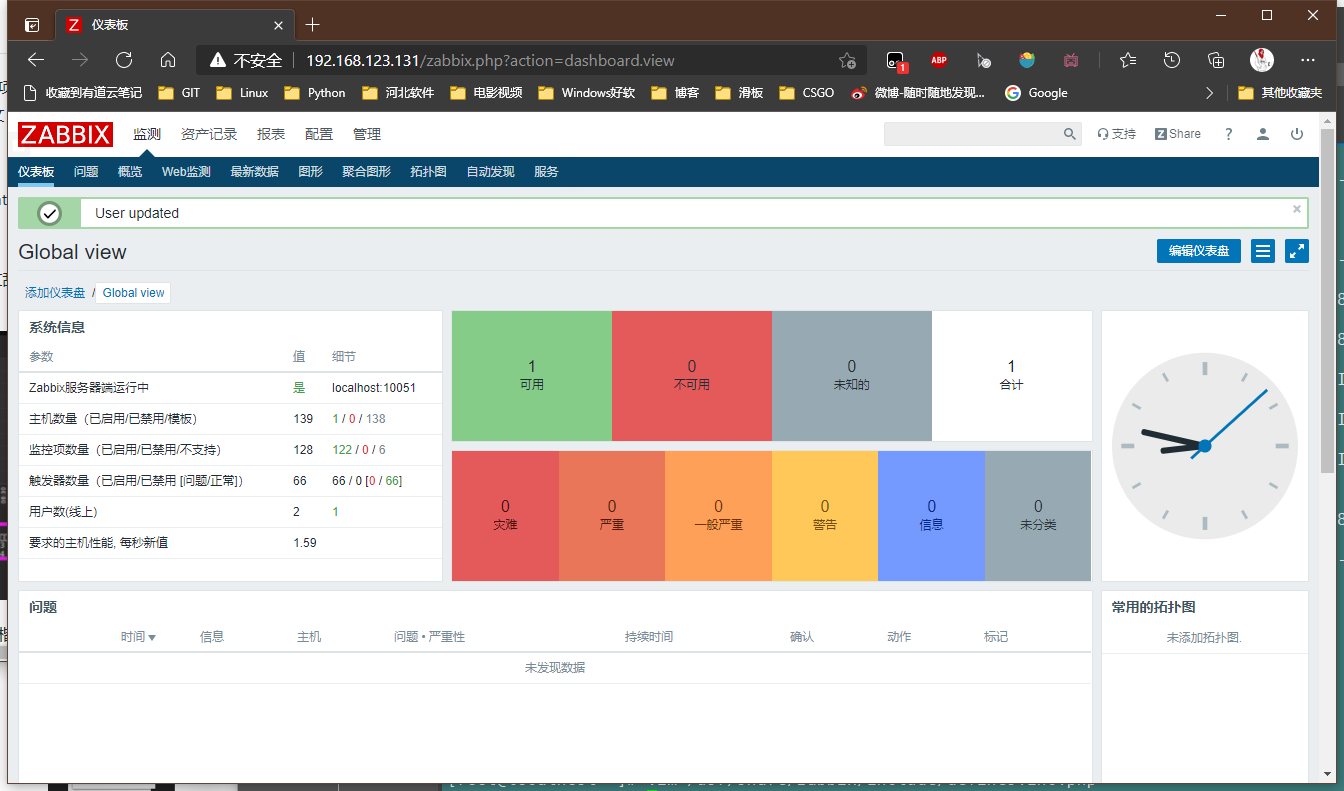This screenshot has height=791, width=1344.
Task: Switch to the 拓扑图 submenu tab
Action: click(428, 172)
